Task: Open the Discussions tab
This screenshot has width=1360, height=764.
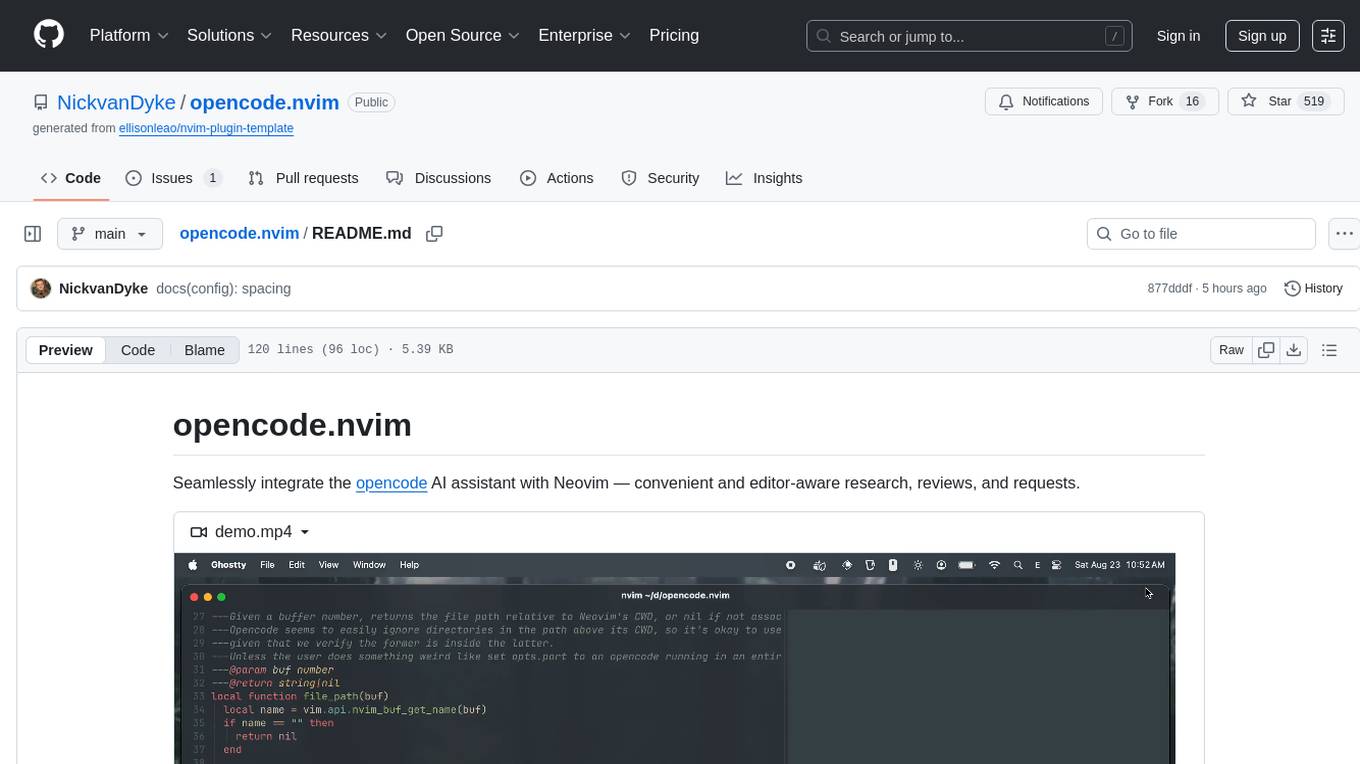Action: pyautogui.click(x=439, y=178)
